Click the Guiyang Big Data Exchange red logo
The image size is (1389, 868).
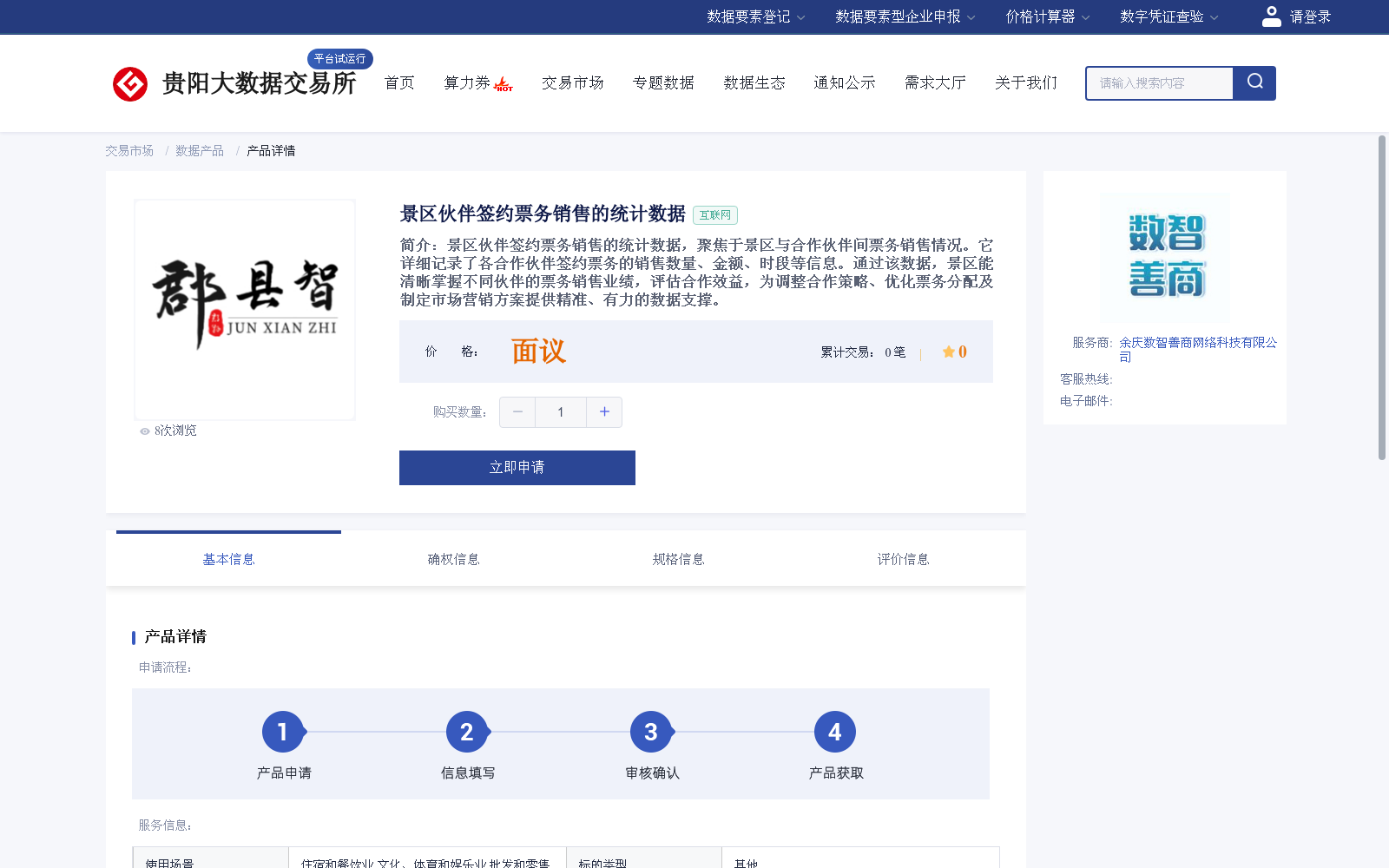click(130, 84)
